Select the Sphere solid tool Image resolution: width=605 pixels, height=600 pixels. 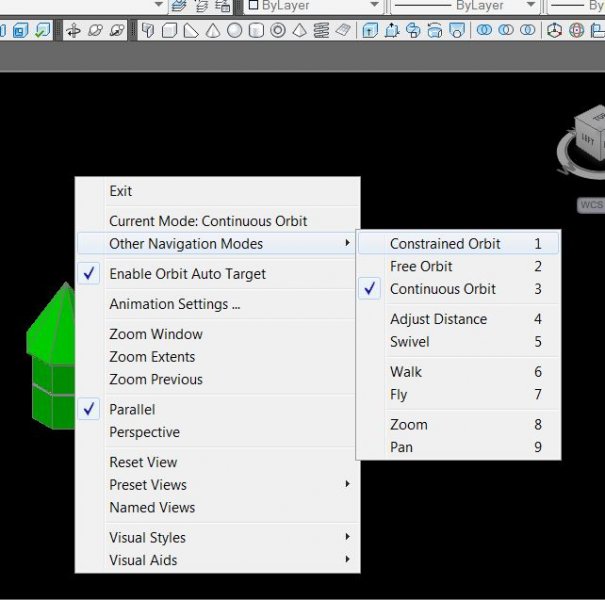[235, 30]
